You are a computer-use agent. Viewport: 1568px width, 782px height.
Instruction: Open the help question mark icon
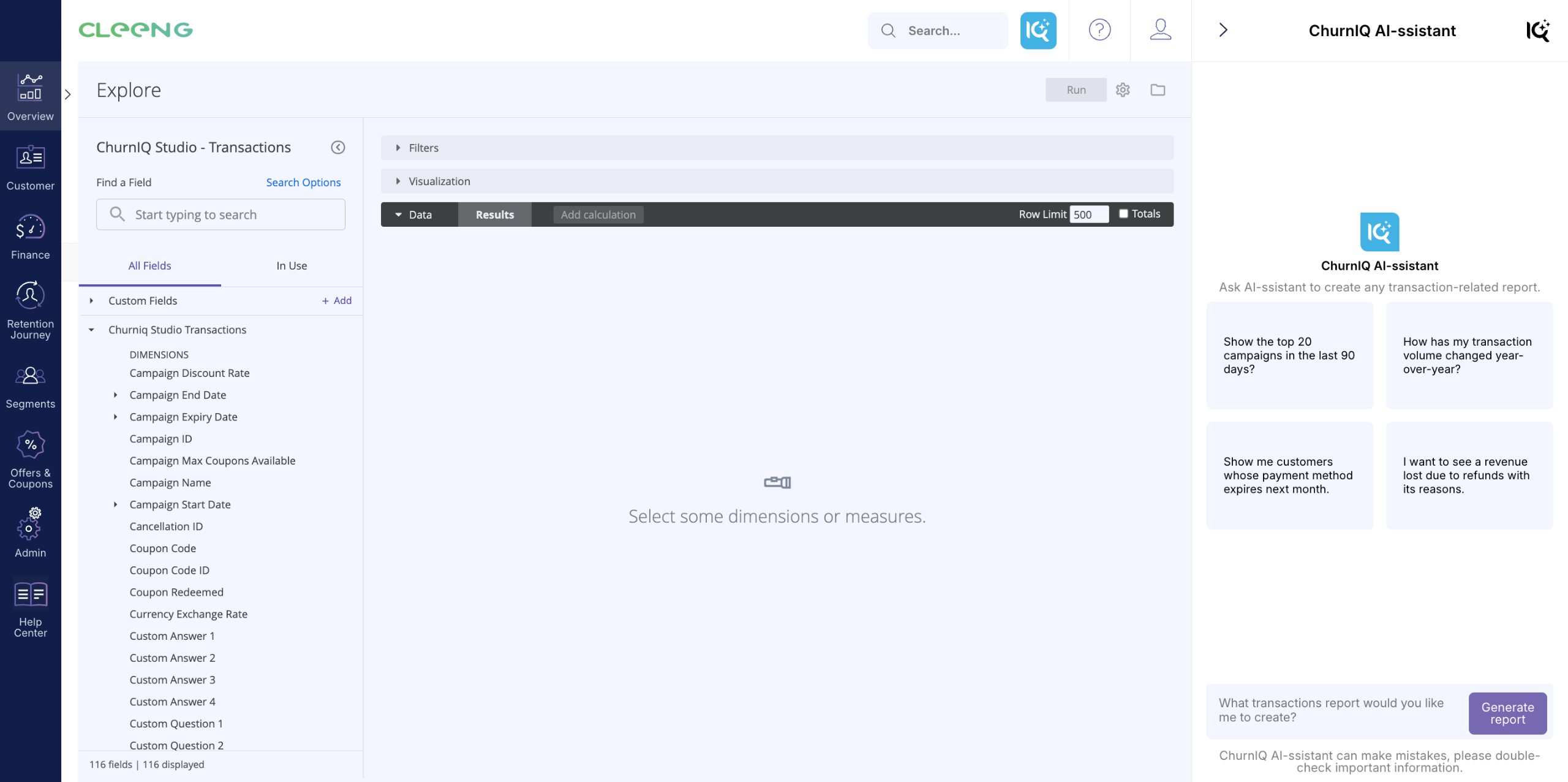click(1099, 30)
